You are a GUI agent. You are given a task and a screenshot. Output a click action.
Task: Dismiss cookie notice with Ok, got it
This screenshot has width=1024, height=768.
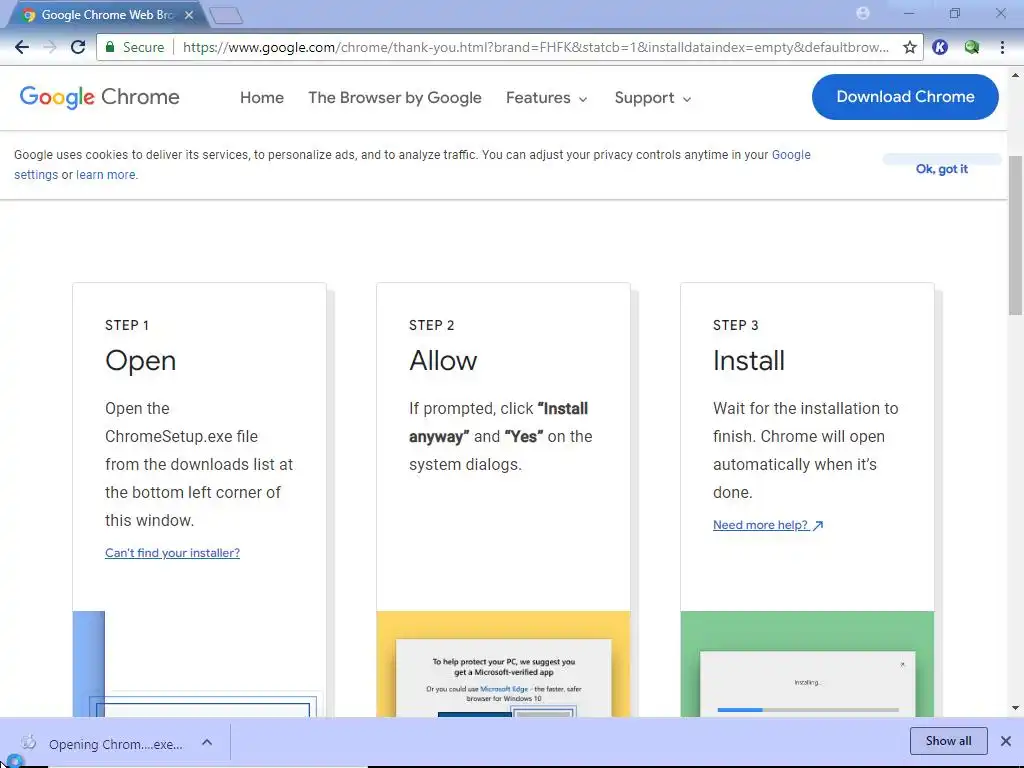click(942, 169)
